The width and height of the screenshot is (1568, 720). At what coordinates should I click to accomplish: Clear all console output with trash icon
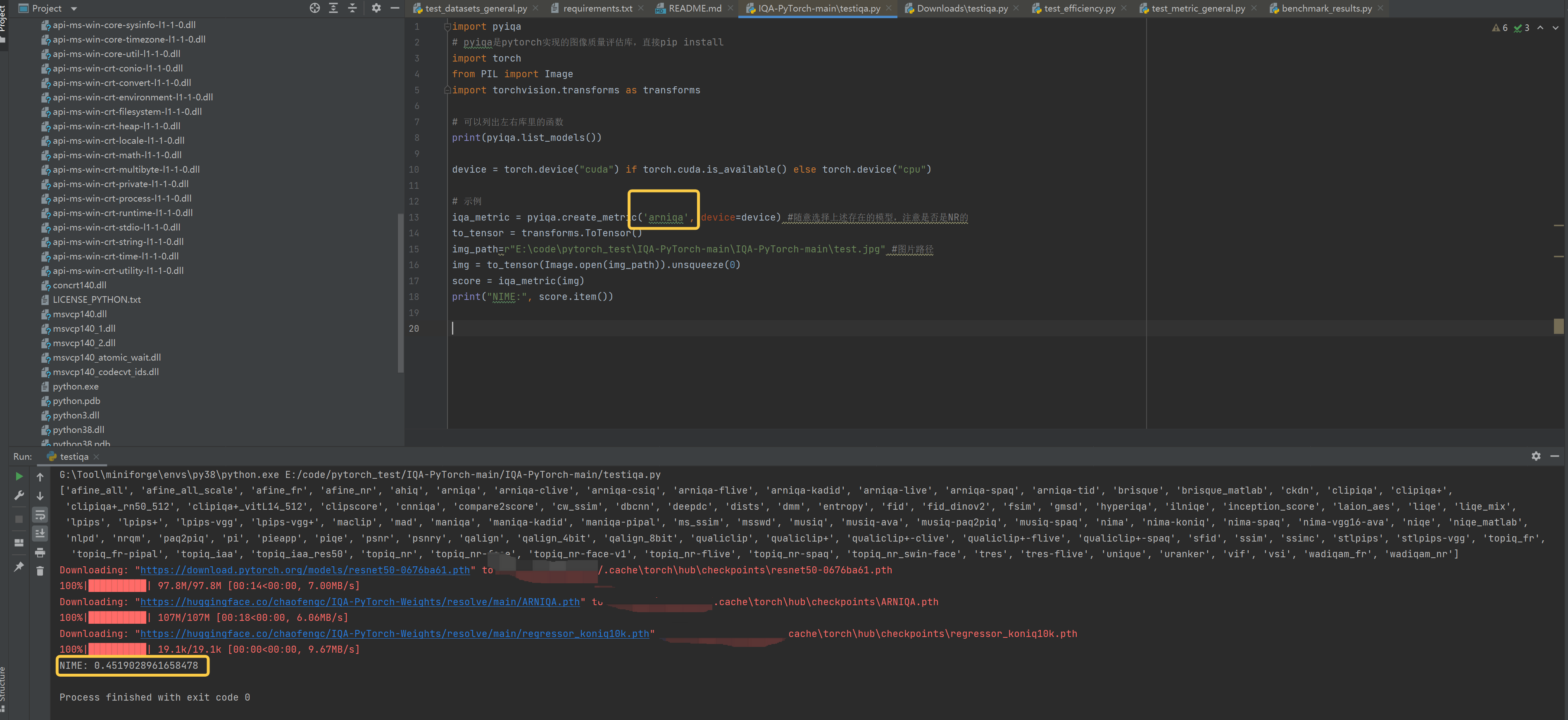[40, 571]
